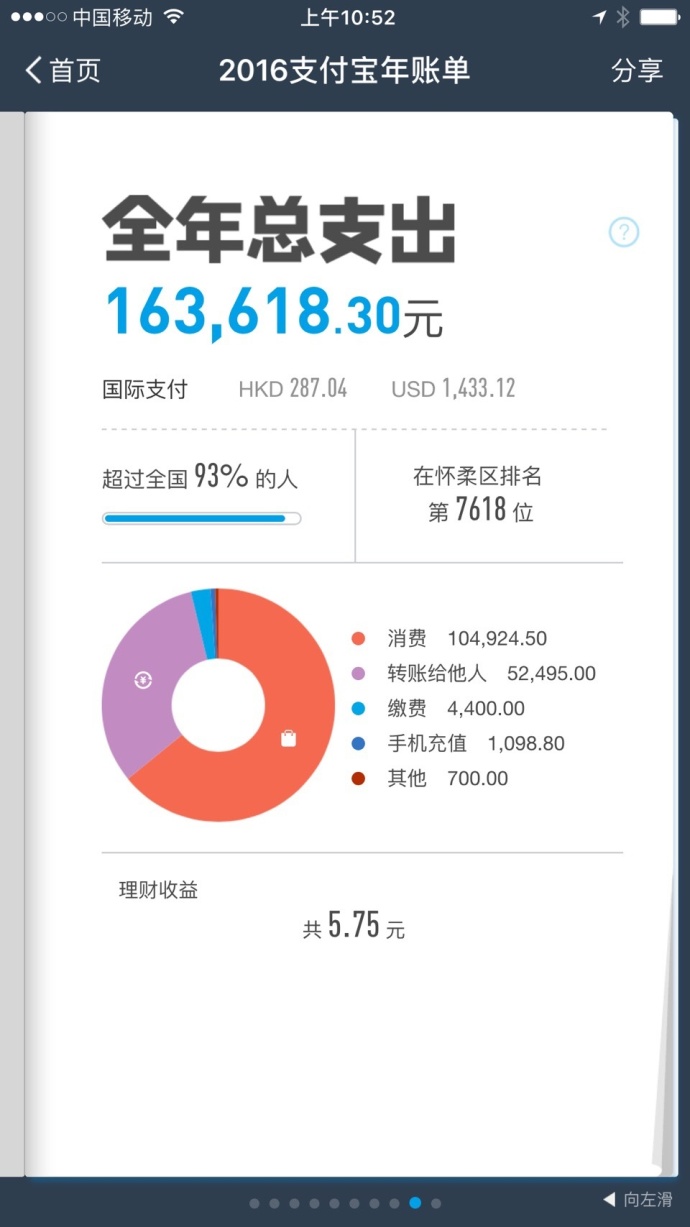The image size is (690, 1227).
Task: Tap the blue 缴费 slice of chart
Action: click(203, 623)
